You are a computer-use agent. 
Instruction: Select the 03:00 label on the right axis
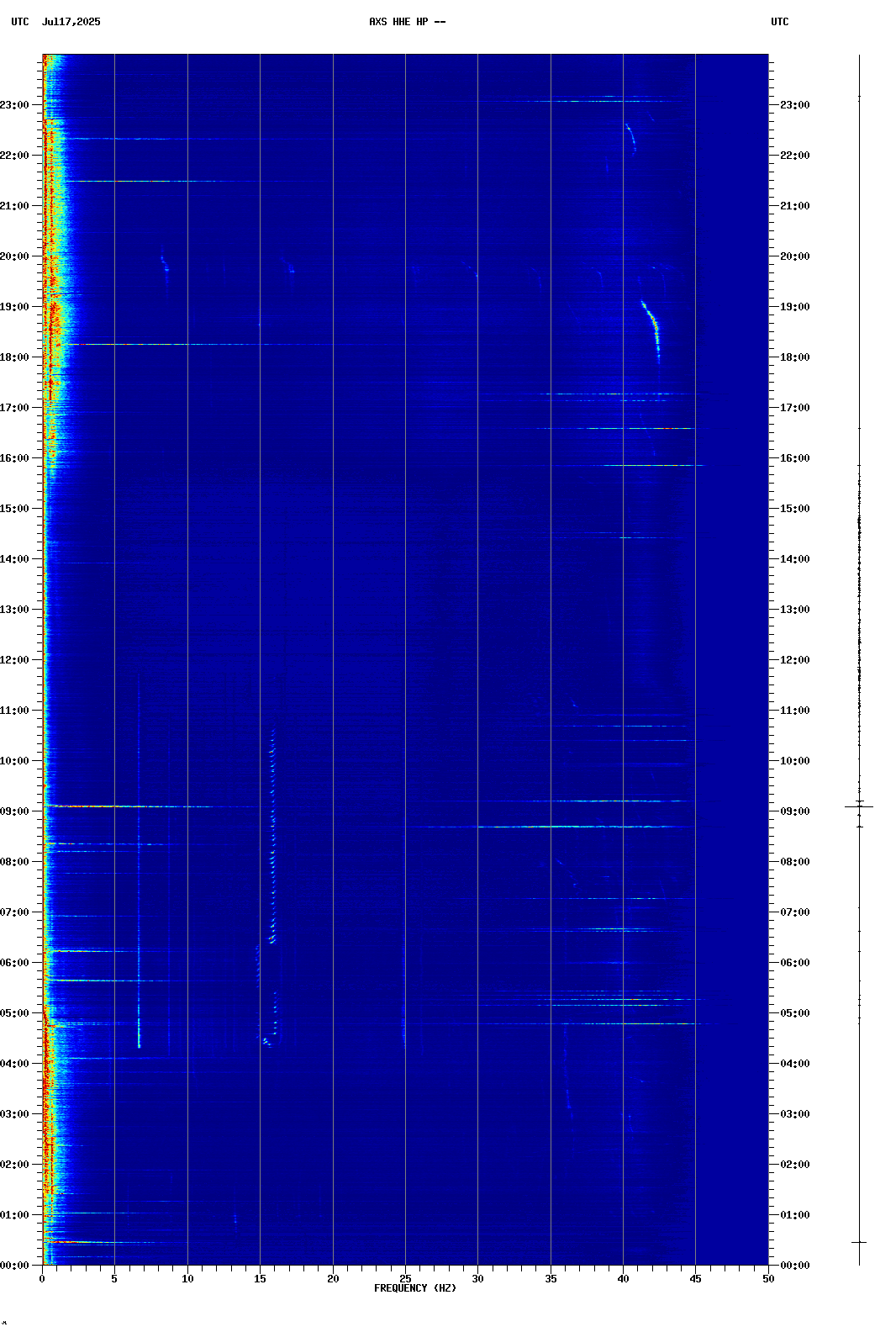coord(795,1114)
